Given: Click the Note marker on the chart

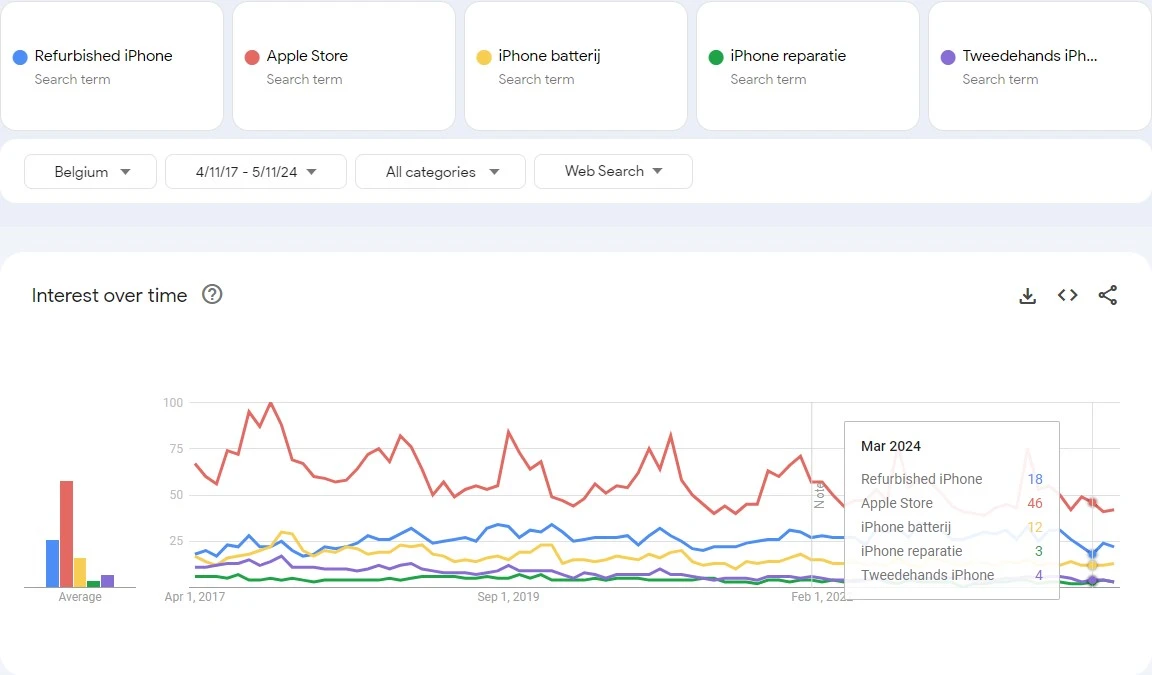Looking at the screenshot, I should click(820, 494).
